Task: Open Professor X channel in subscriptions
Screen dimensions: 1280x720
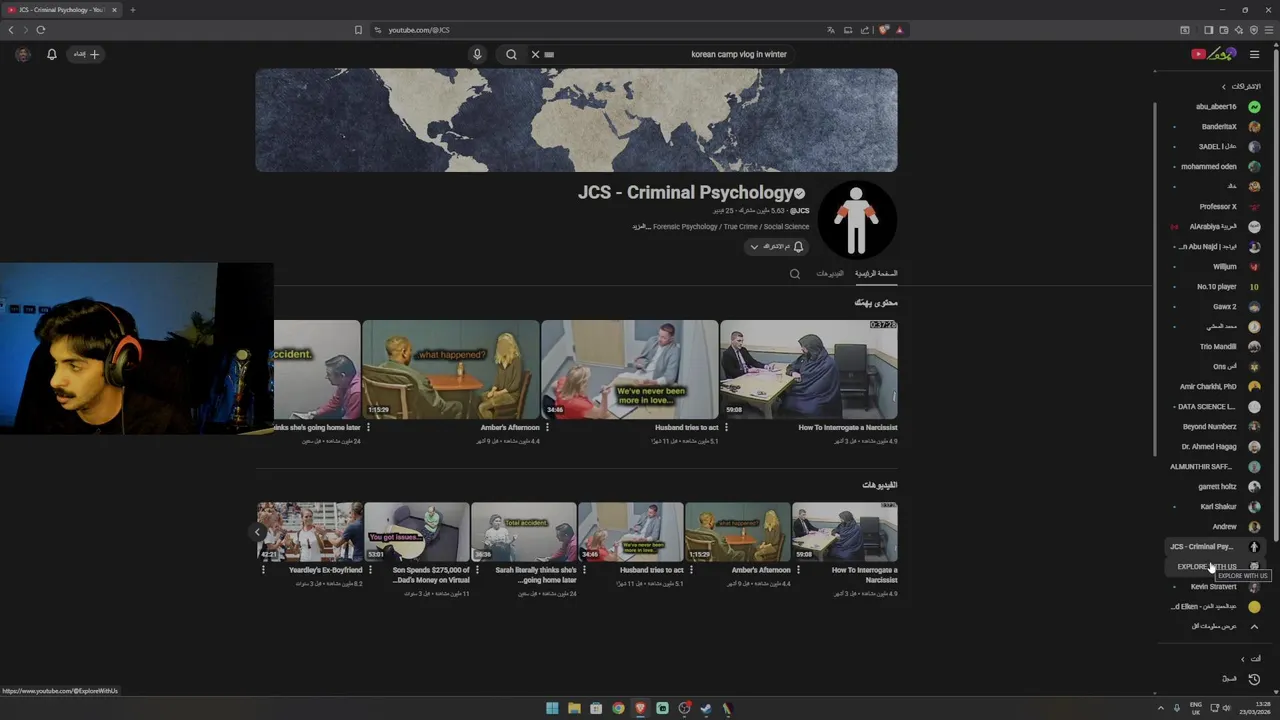Action: click(1215, 207)
